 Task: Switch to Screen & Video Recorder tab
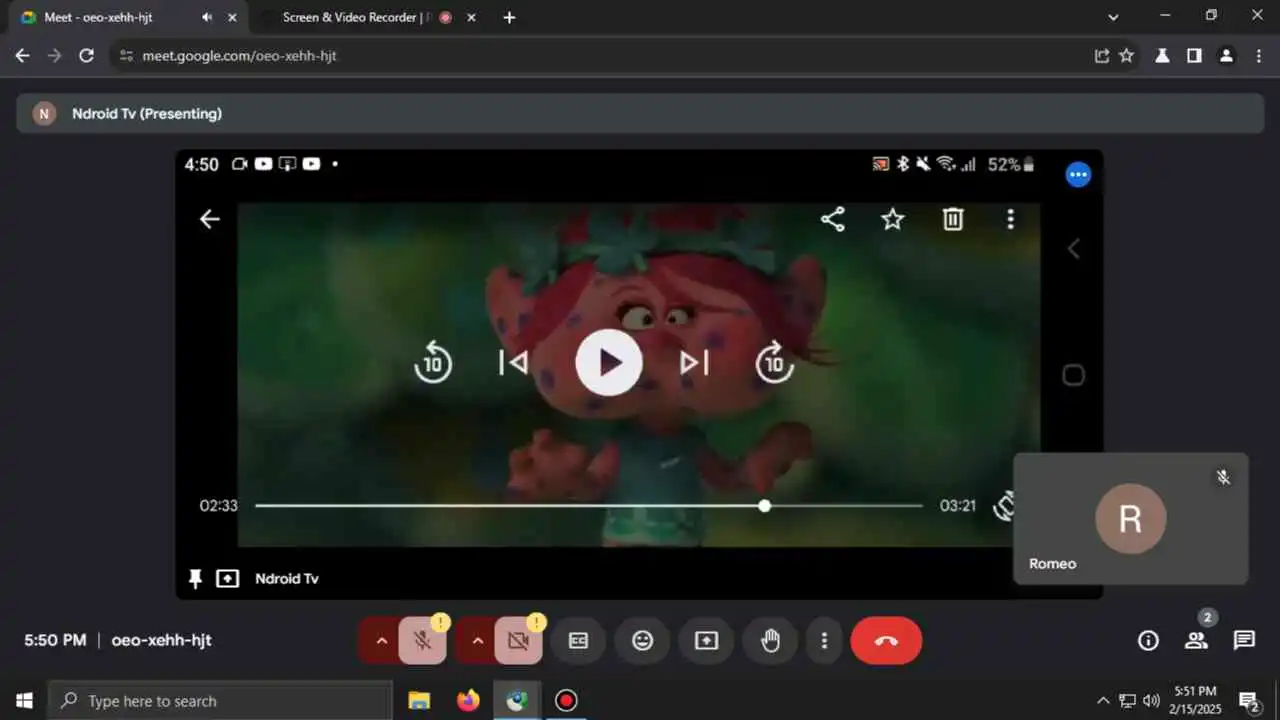[368, 17]
